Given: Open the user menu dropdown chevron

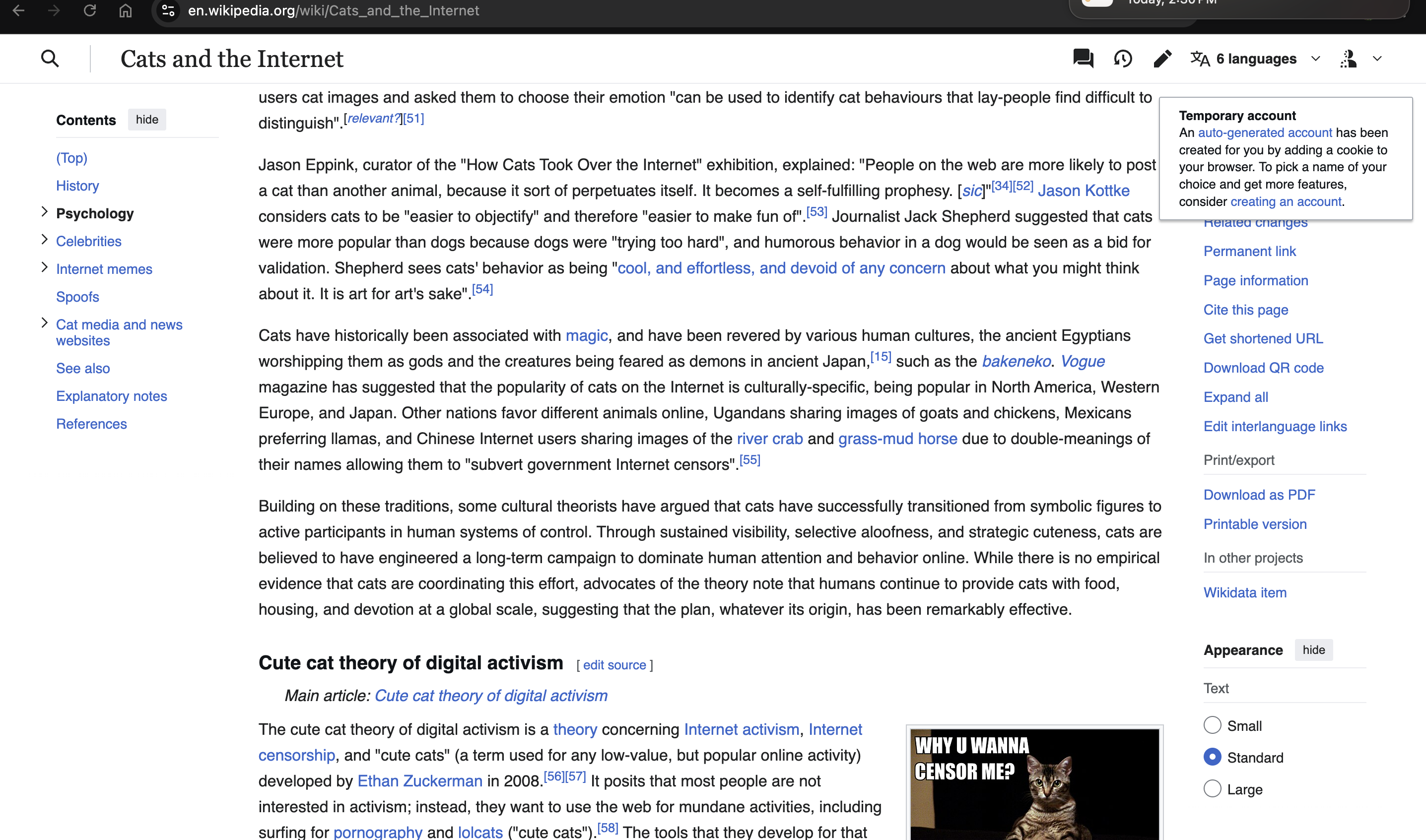Looking at the screenshot, I should (1377, 59).
